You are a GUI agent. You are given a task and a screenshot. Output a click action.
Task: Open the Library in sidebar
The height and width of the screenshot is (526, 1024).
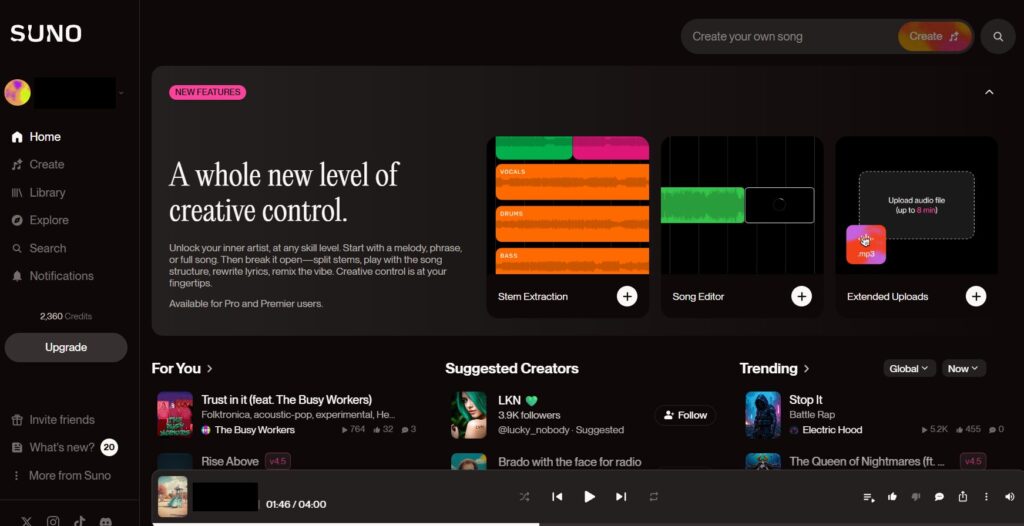tap(39, 193)
